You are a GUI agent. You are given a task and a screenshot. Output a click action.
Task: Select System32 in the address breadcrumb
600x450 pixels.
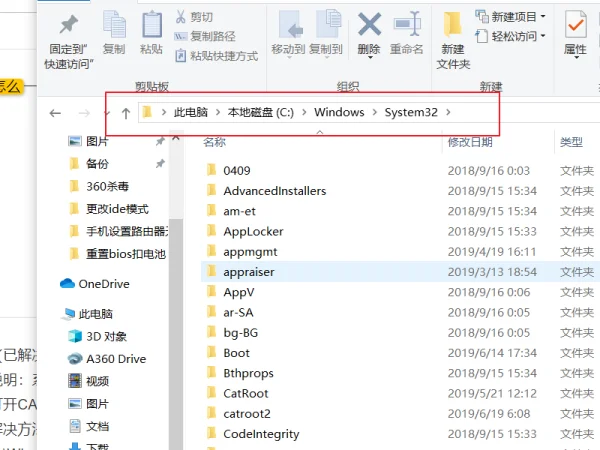(x=411, y=112)
